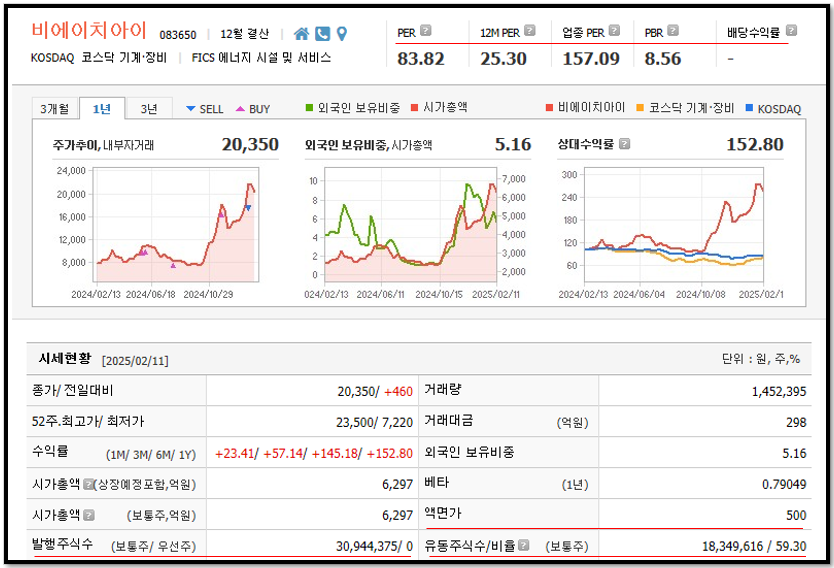
Task: Click blue KOSDAQ legend swatch
Action: click(749, 108)
